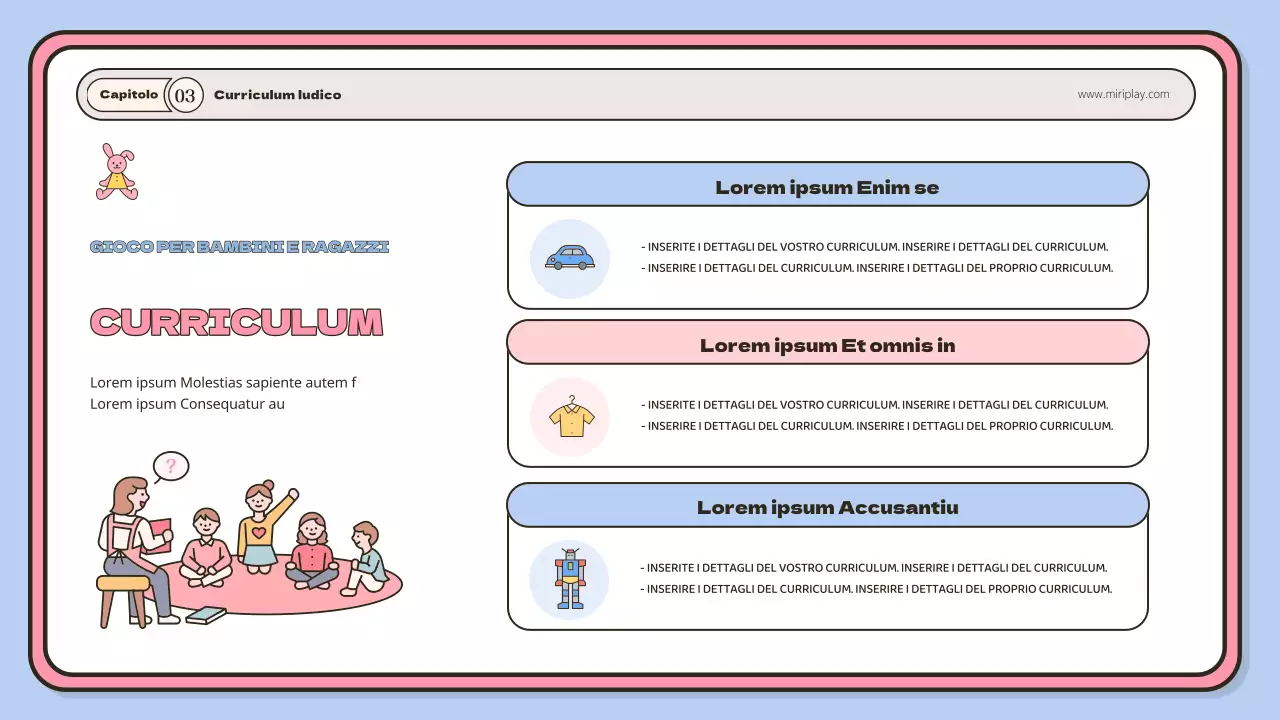
Task: Click the pink bunny toy icon
Action: pyautogui.click(x=117, y=172)
